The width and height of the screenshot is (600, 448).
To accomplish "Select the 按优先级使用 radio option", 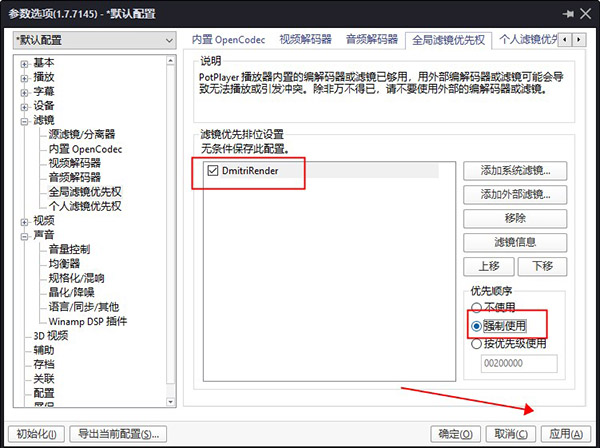I will pyautogui.click(x=509, y=344).
